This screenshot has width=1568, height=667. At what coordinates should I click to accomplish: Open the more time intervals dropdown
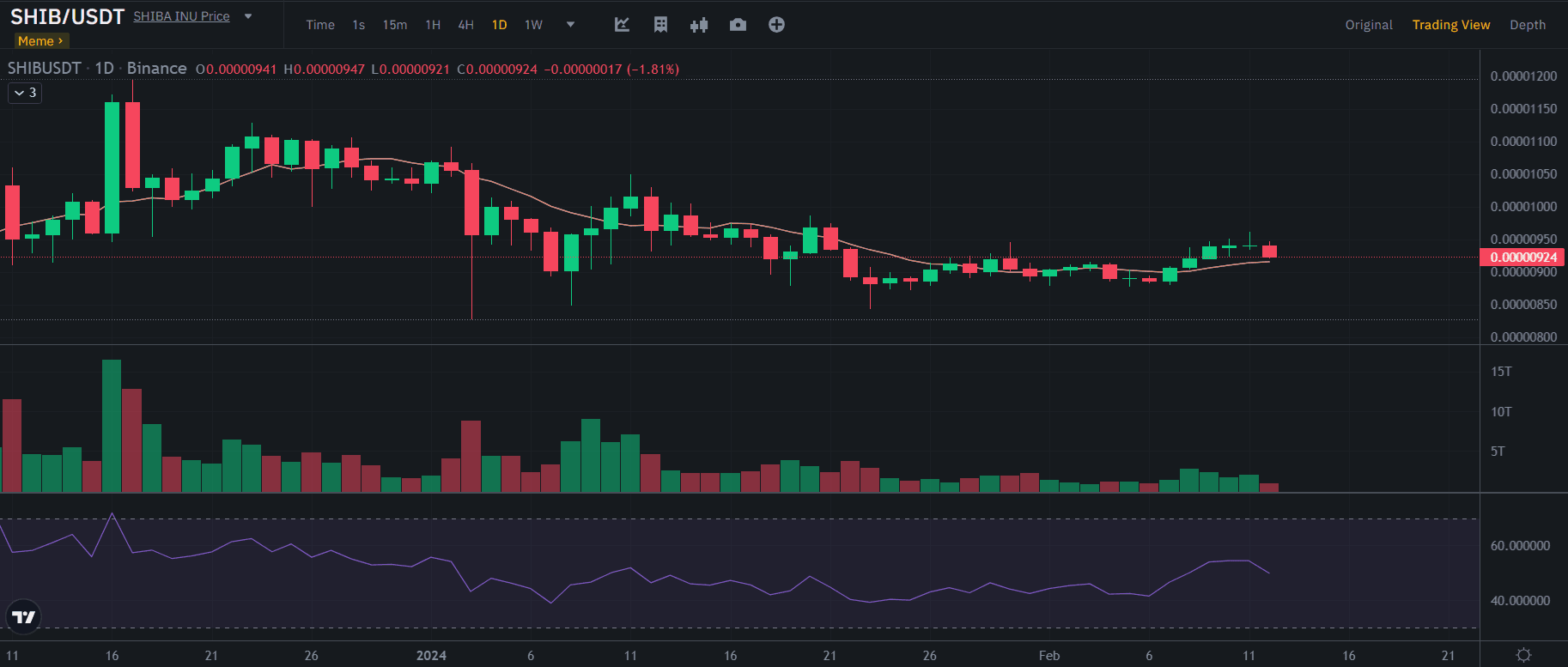tap(570, 25)
